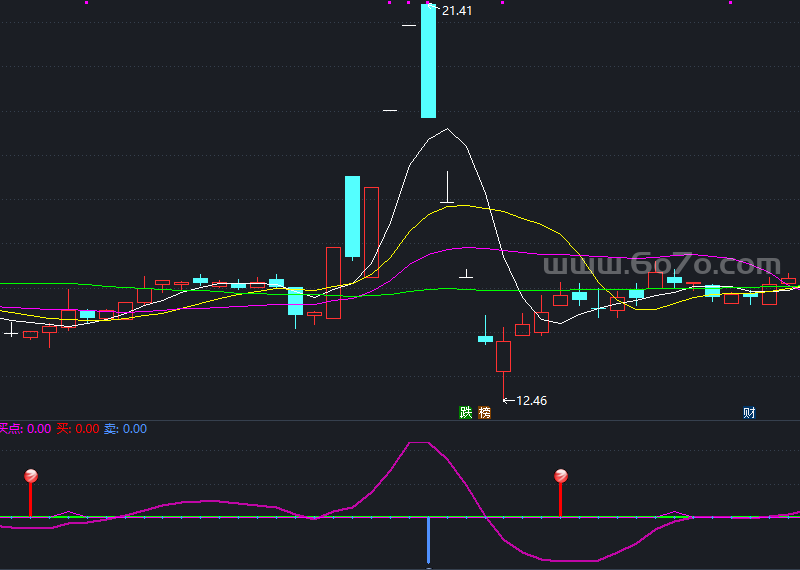The image size is (800, 570).
Task: Click the blue sell signal bar under the indicator peak
Action: (429, 540)
